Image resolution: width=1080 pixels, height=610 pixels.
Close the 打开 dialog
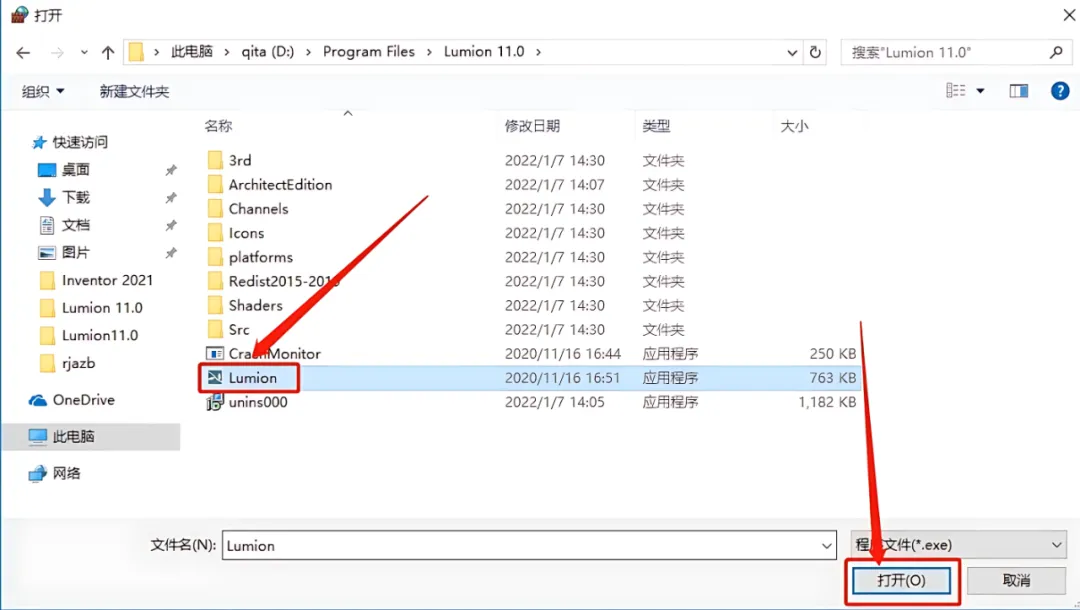tap(1068, 14)
